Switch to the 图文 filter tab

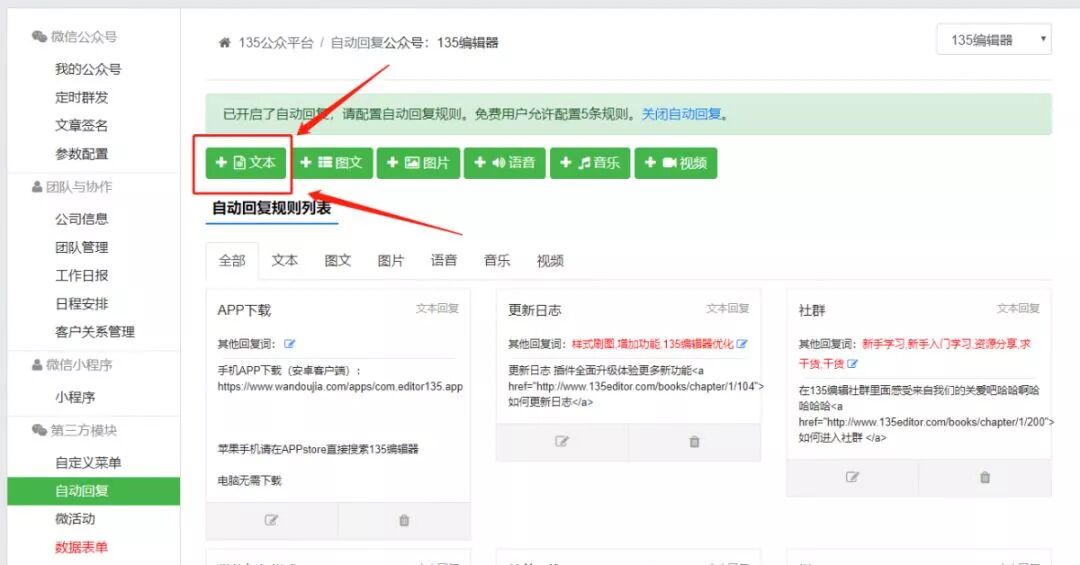click(338, 260)
